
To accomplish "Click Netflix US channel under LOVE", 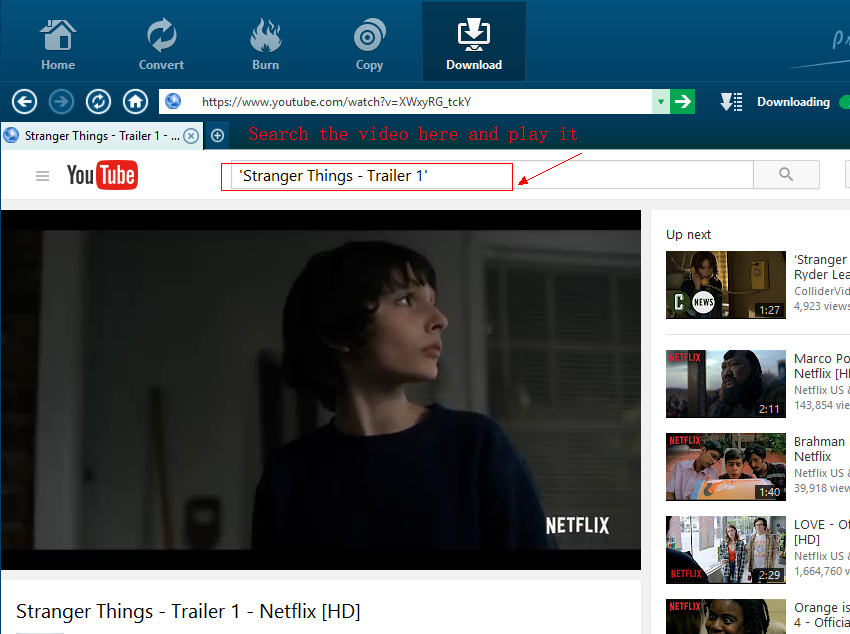I will [822, 556].
